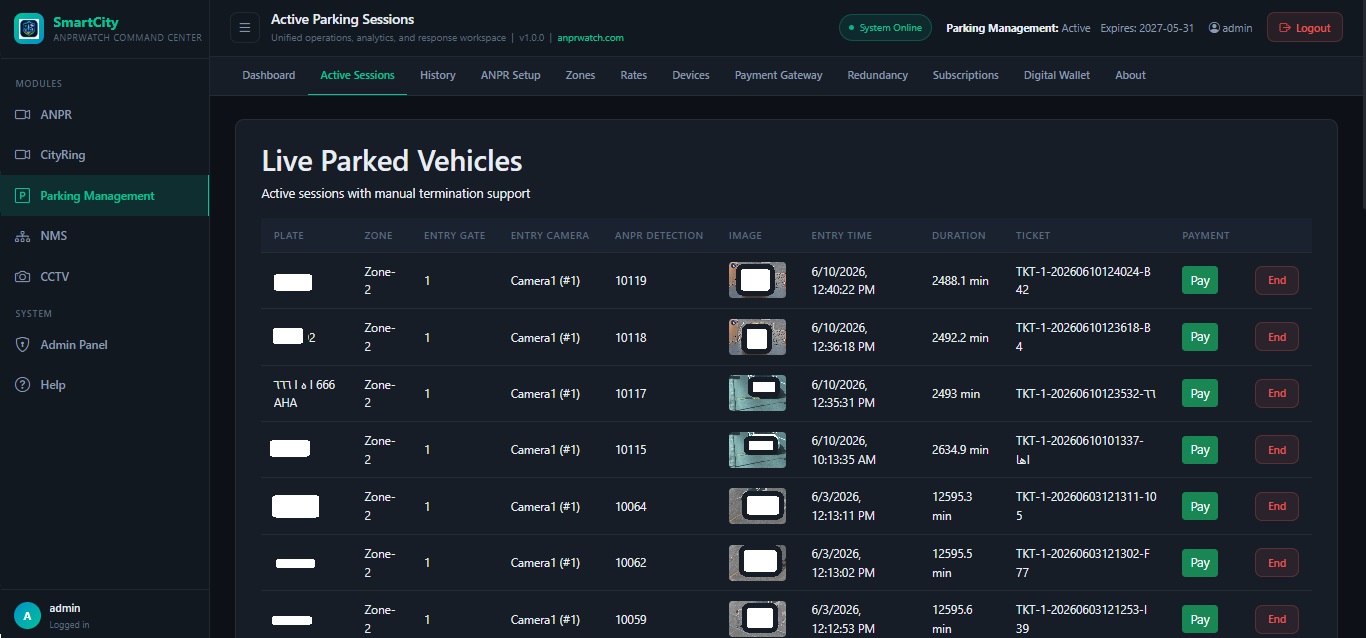
Task: Click entry time 6/10/2026, 12:36:18 PM
Action: (x=843, y=337)
